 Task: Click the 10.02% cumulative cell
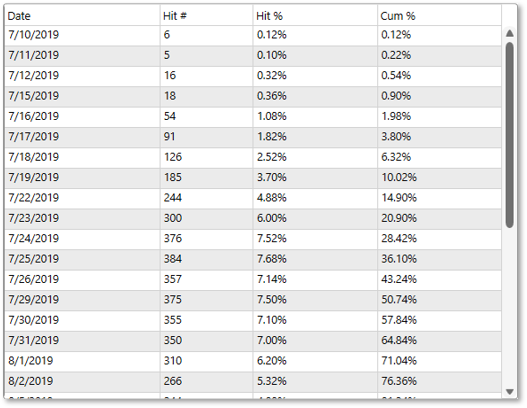pyautogui.click(x=439, y=177)
